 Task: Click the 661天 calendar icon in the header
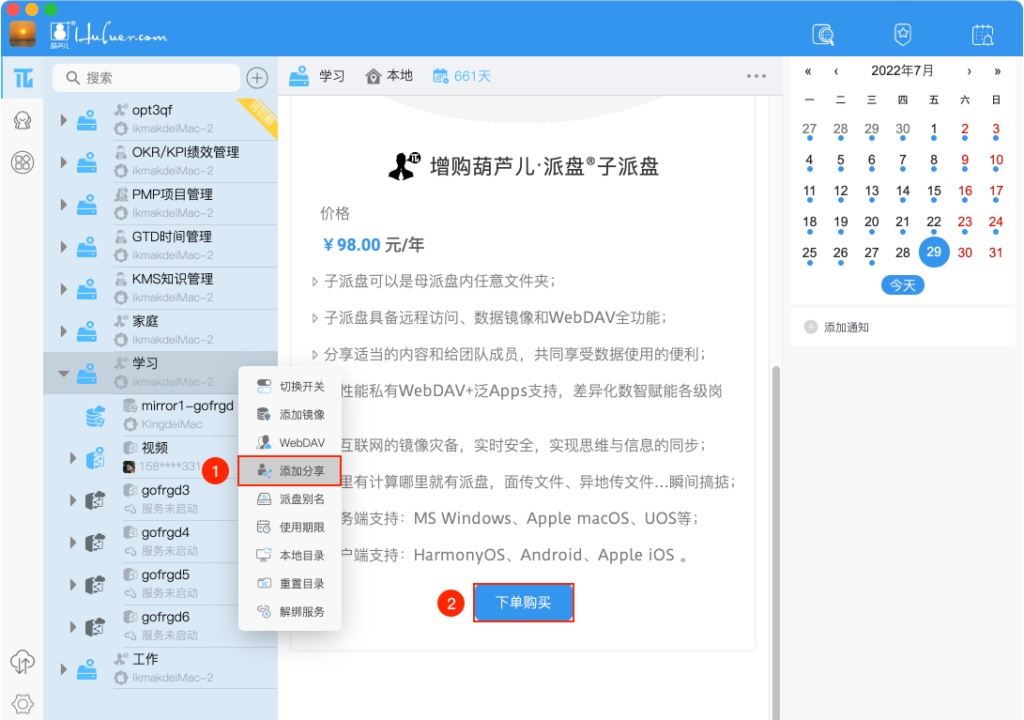tap(441, 76)
